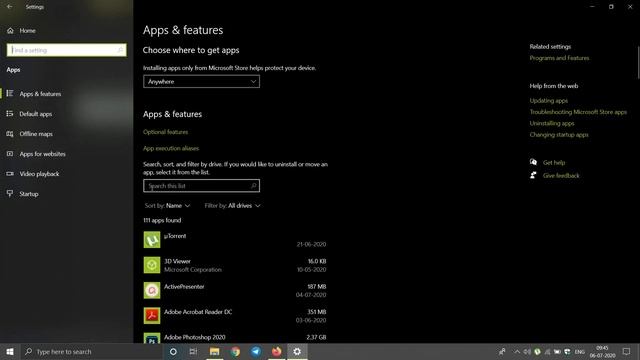The image size is (640, 360).
Task: Click the Find a setting search box
Action: (67, 50)
